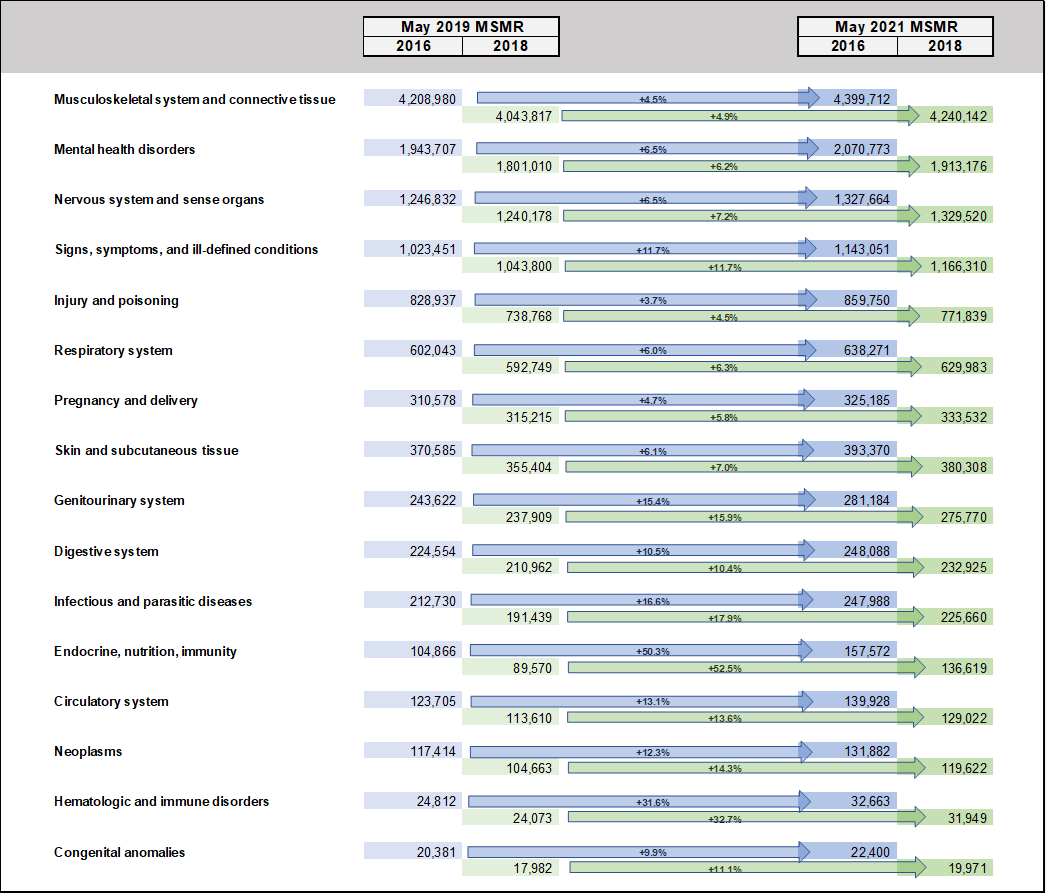Select the value 117,414
This screenshot has height=894, width=1046.
coord(433,751)
